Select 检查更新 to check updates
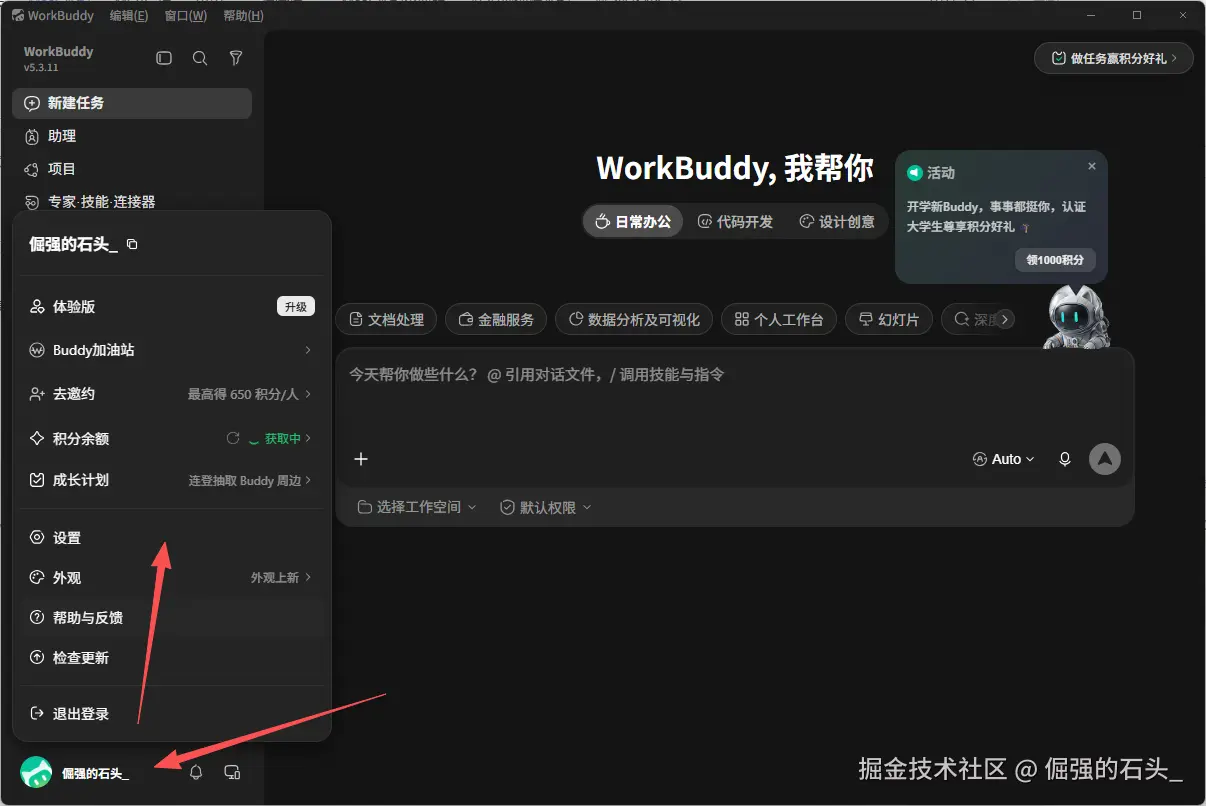Viewport: 1206px width, 806px height. pos(171,658)
